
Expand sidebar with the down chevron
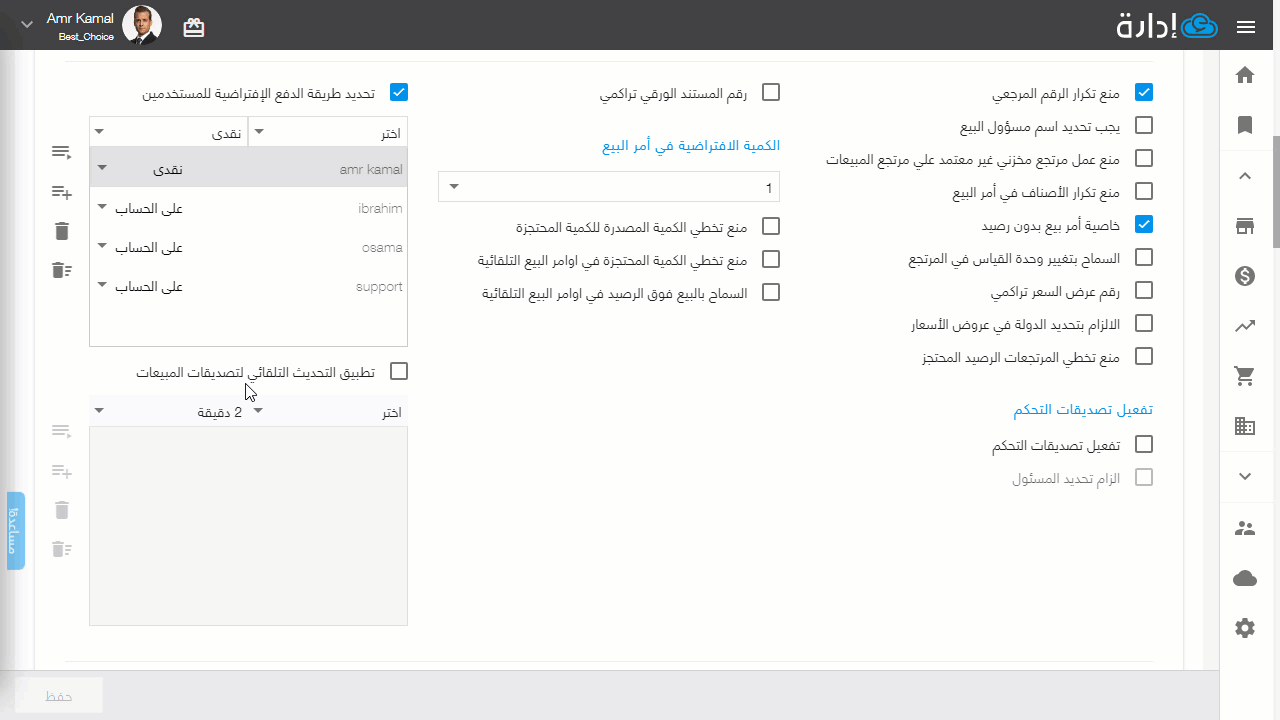[1245, 477]
